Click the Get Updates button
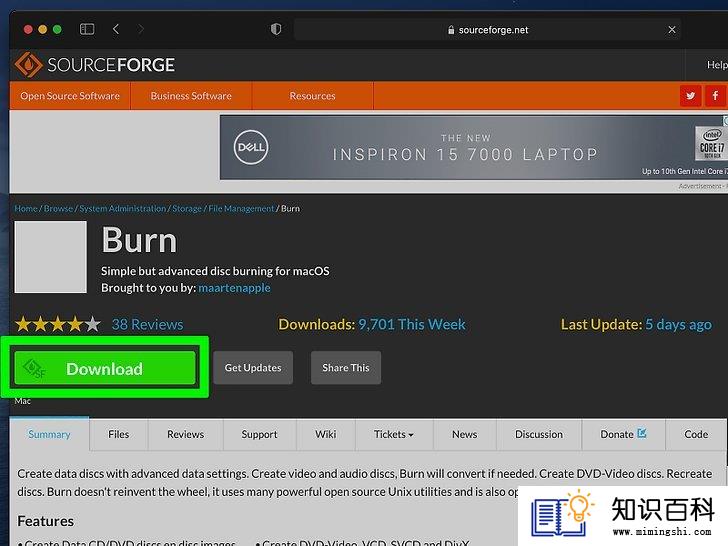Screen dimensions: 728x546 click(x=253, y=368)
